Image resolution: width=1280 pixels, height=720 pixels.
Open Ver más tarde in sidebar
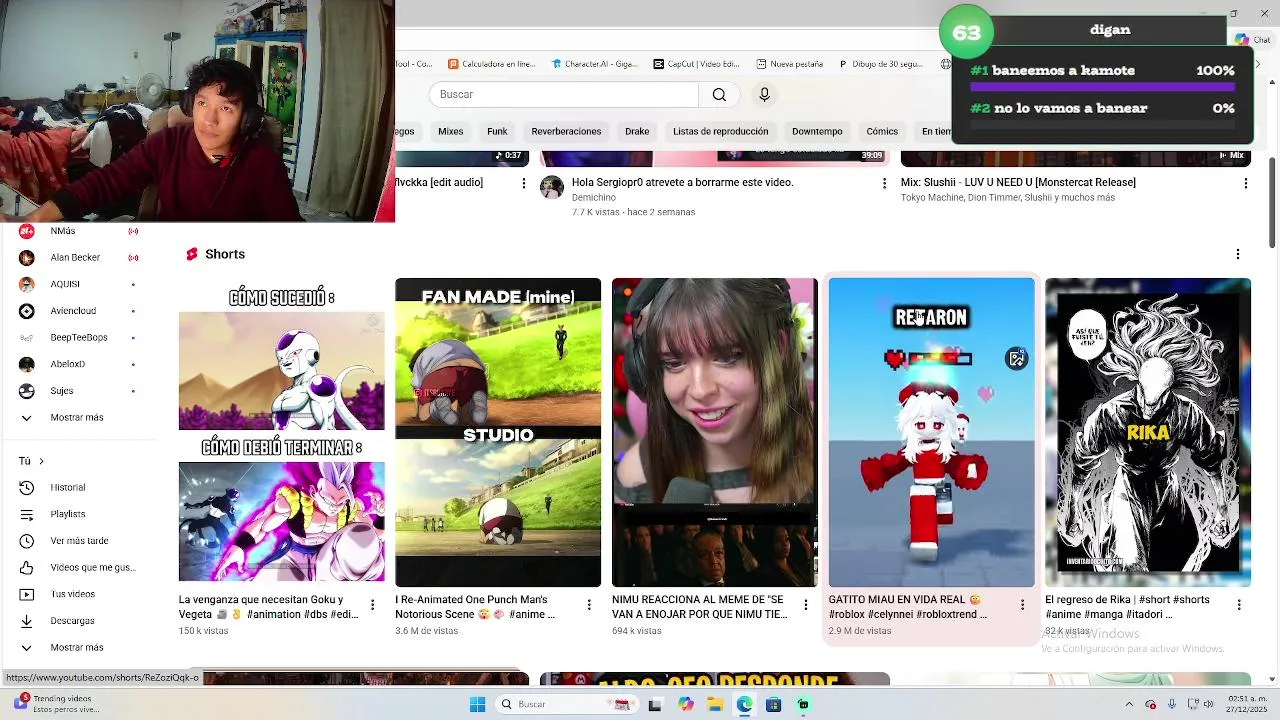coord(79,541)
